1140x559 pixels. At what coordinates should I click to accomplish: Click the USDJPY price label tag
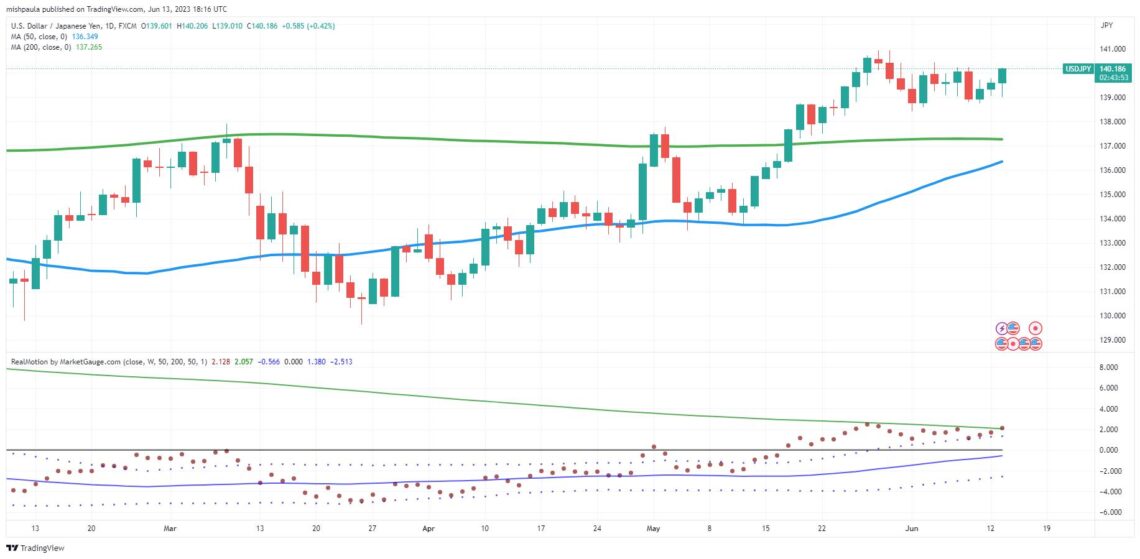point(1078,68)
